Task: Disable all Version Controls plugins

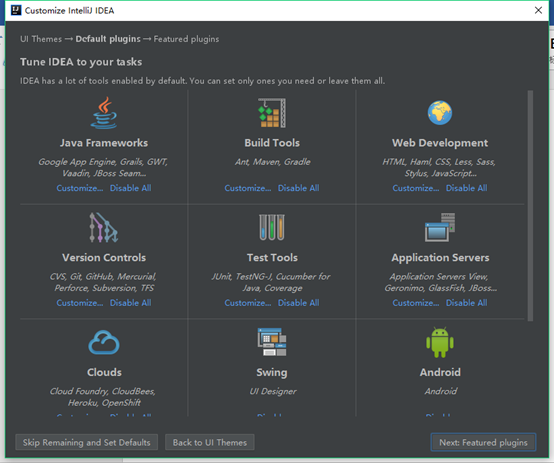Action: tap(130, 303)
